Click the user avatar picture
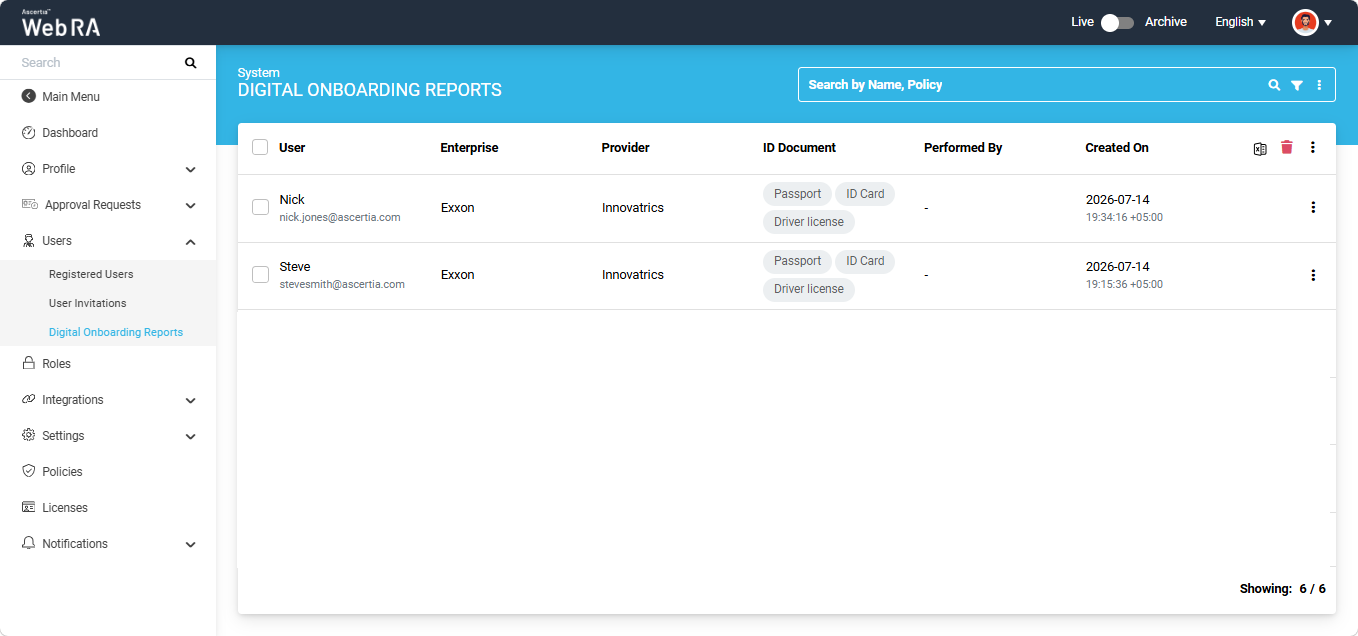Viewport: 1358px width, 636px height. 1305,22
